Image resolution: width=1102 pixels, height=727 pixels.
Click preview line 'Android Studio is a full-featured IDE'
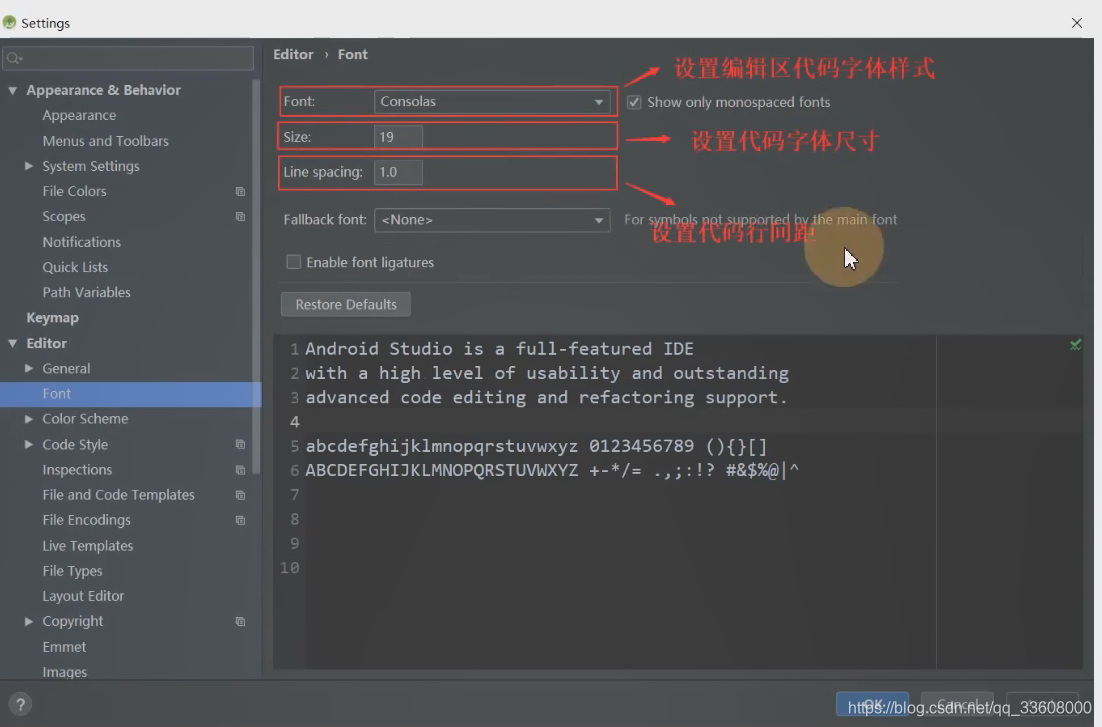(499, 349)
